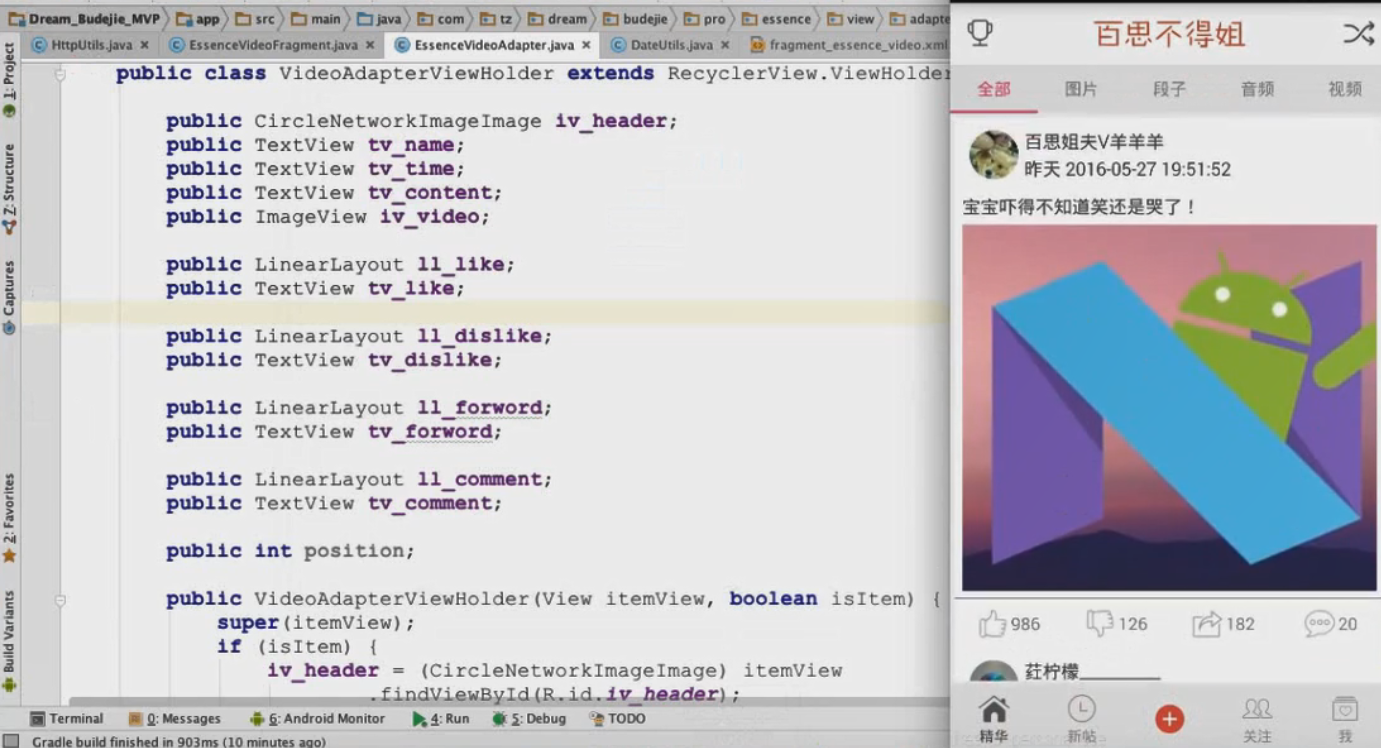Open the Z: Structure side panel

9,189
